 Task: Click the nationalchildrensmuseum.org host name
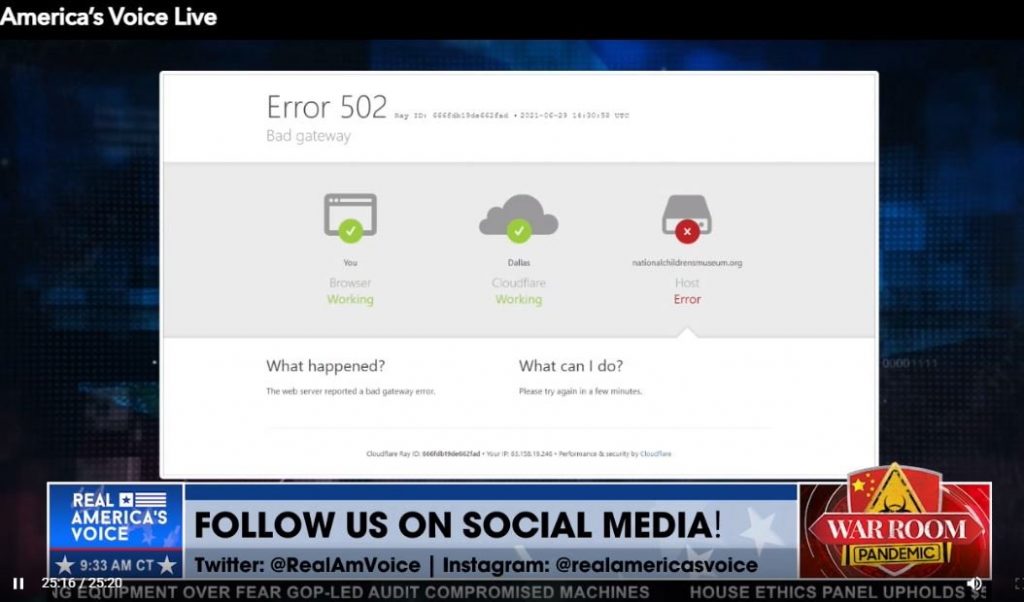click(x=686, y=263)
